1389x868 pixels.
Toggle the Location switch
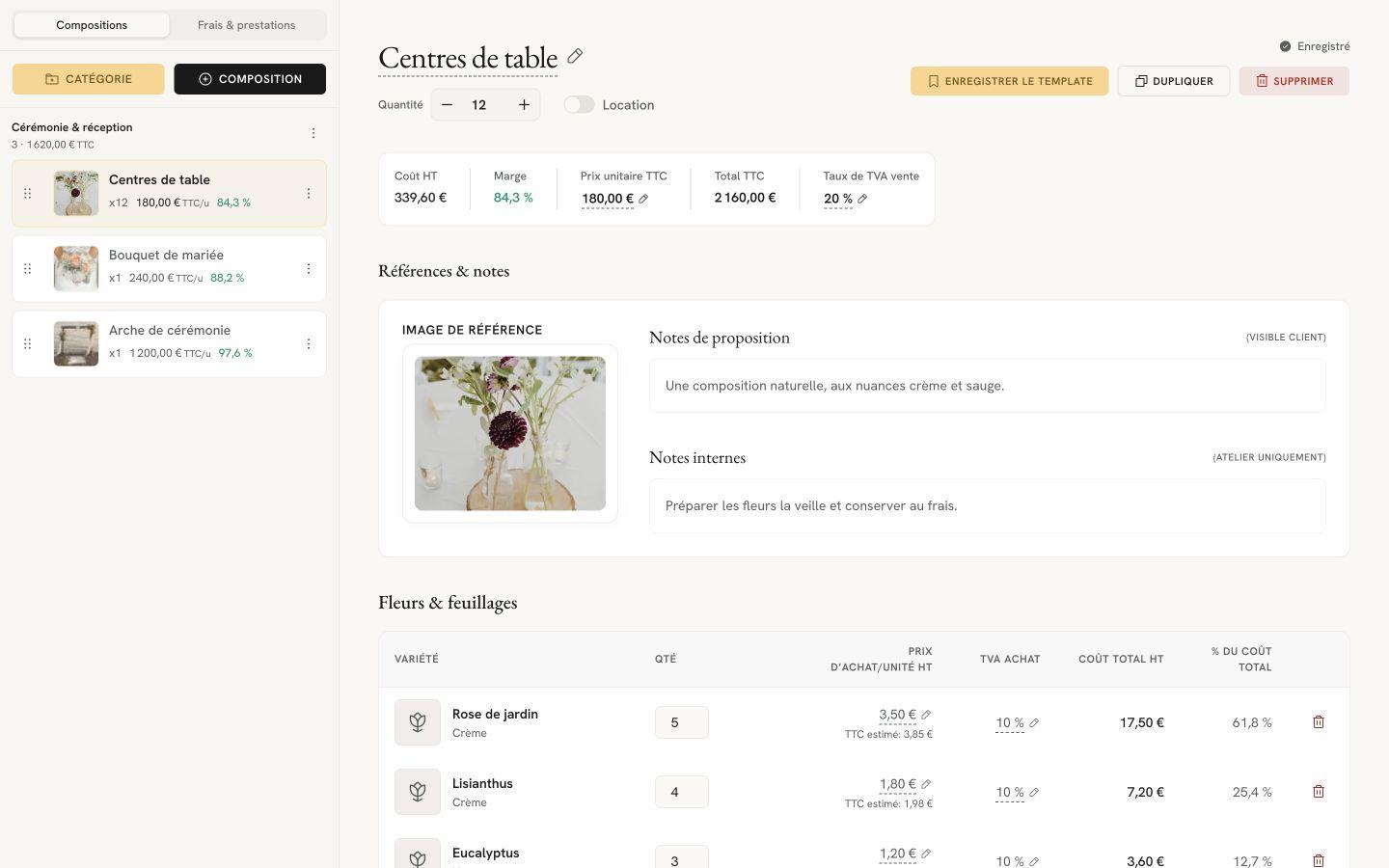click(579, 104)
